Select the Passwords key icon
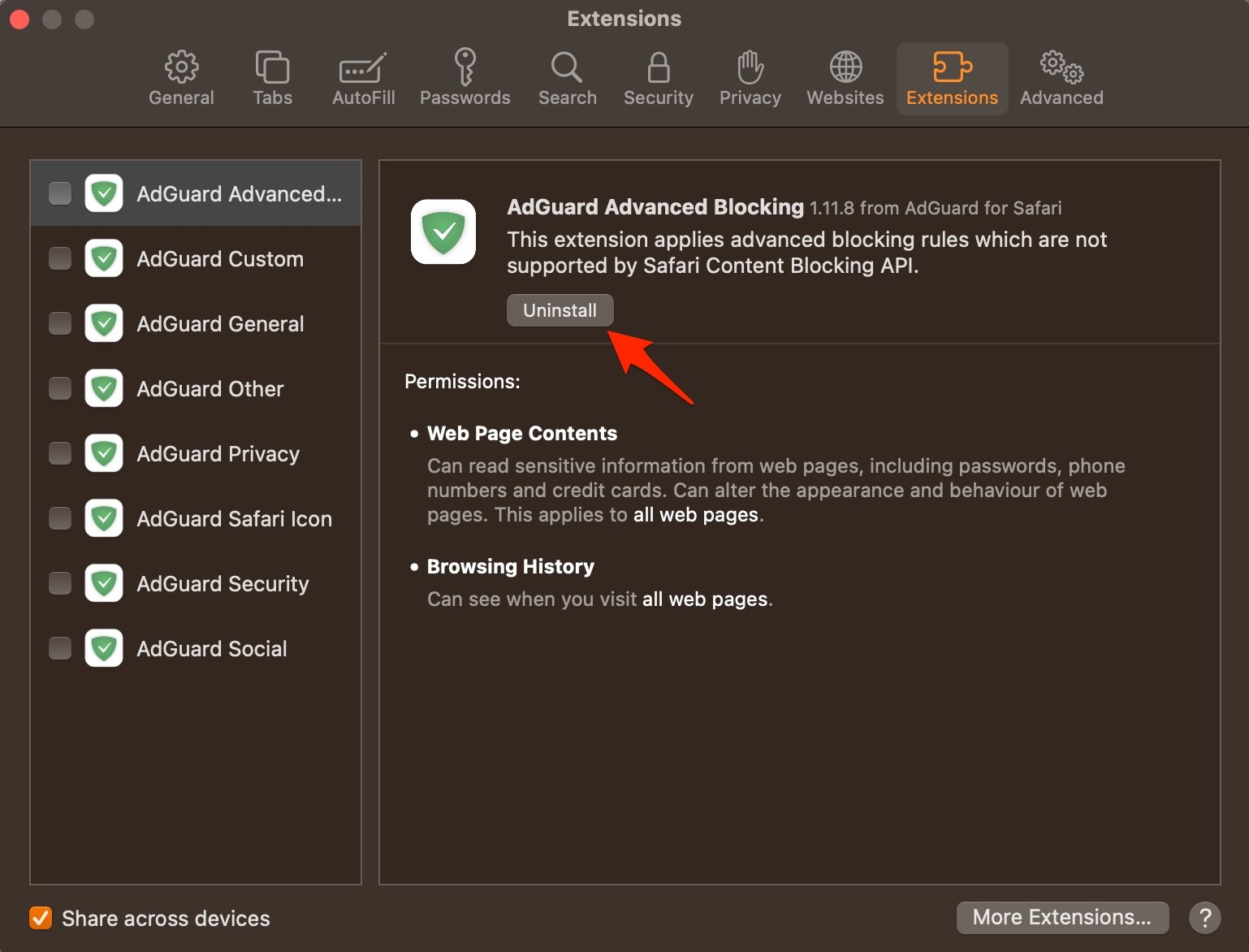The width and height of the screenshot is (1249, 952). tap(465, 77)
